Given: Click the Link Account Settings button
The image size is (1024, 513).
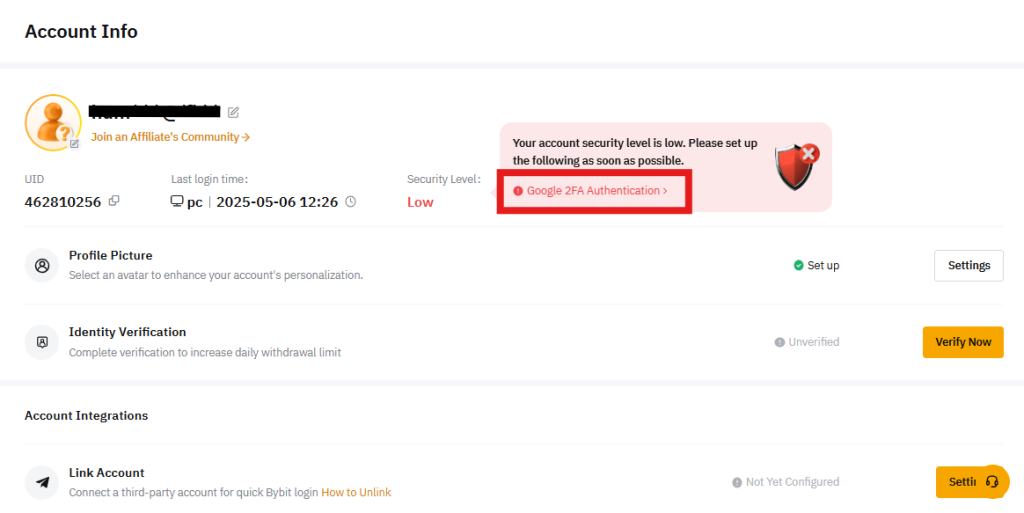Looking at the screenshot, I should [x=959, y=482].
